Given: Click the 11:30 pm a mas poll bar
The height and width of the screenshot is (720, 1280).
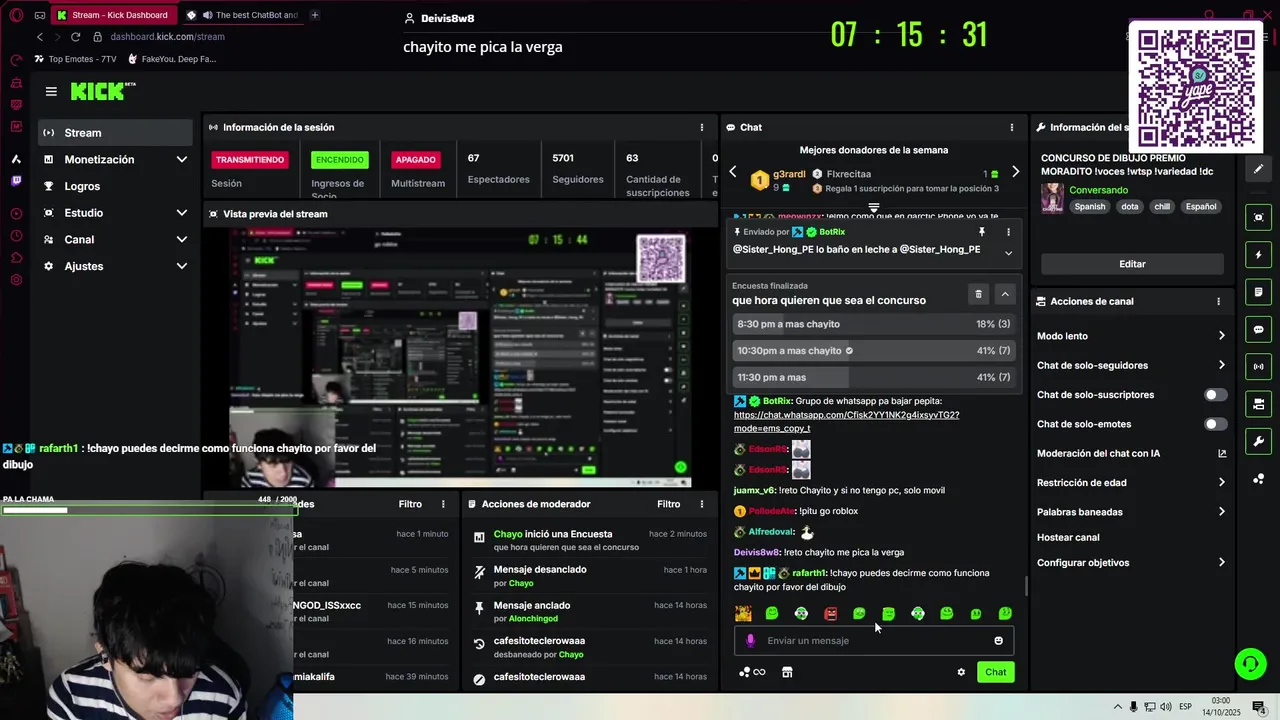Looking at the screenshot, I should [874, 377].
